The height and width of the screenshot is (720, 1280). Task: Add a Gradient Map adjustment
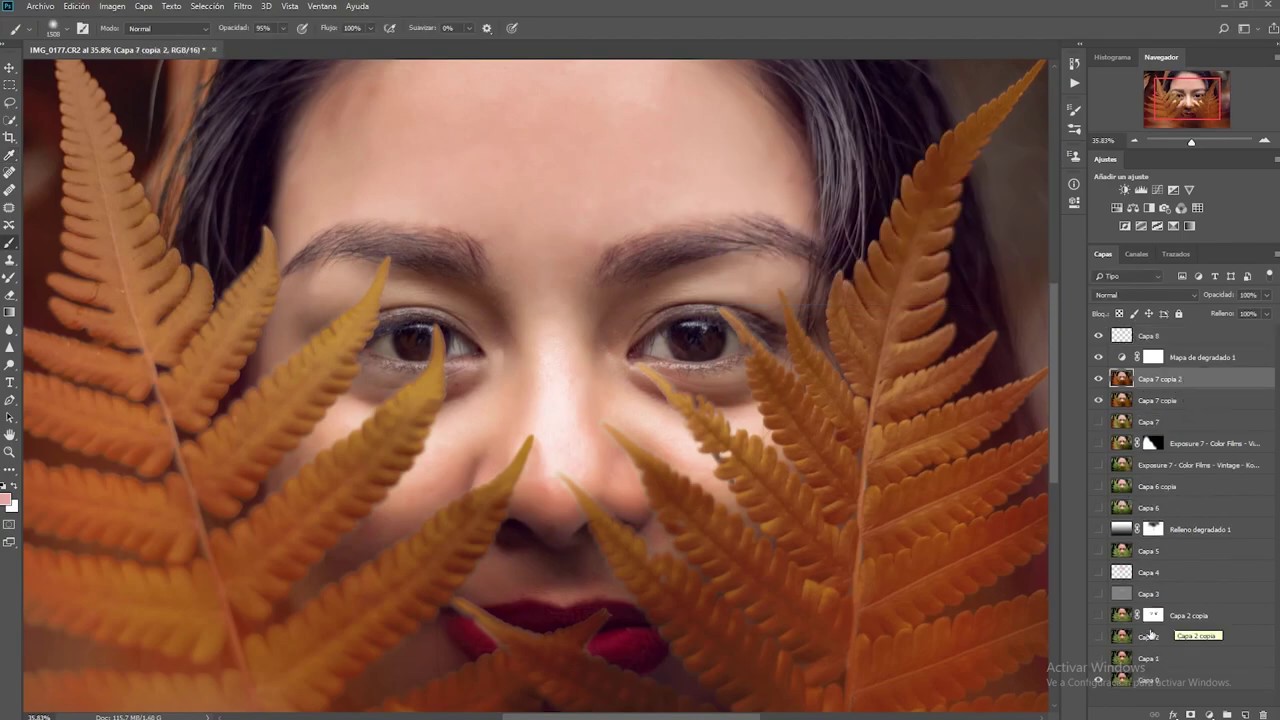(1189, 226)
